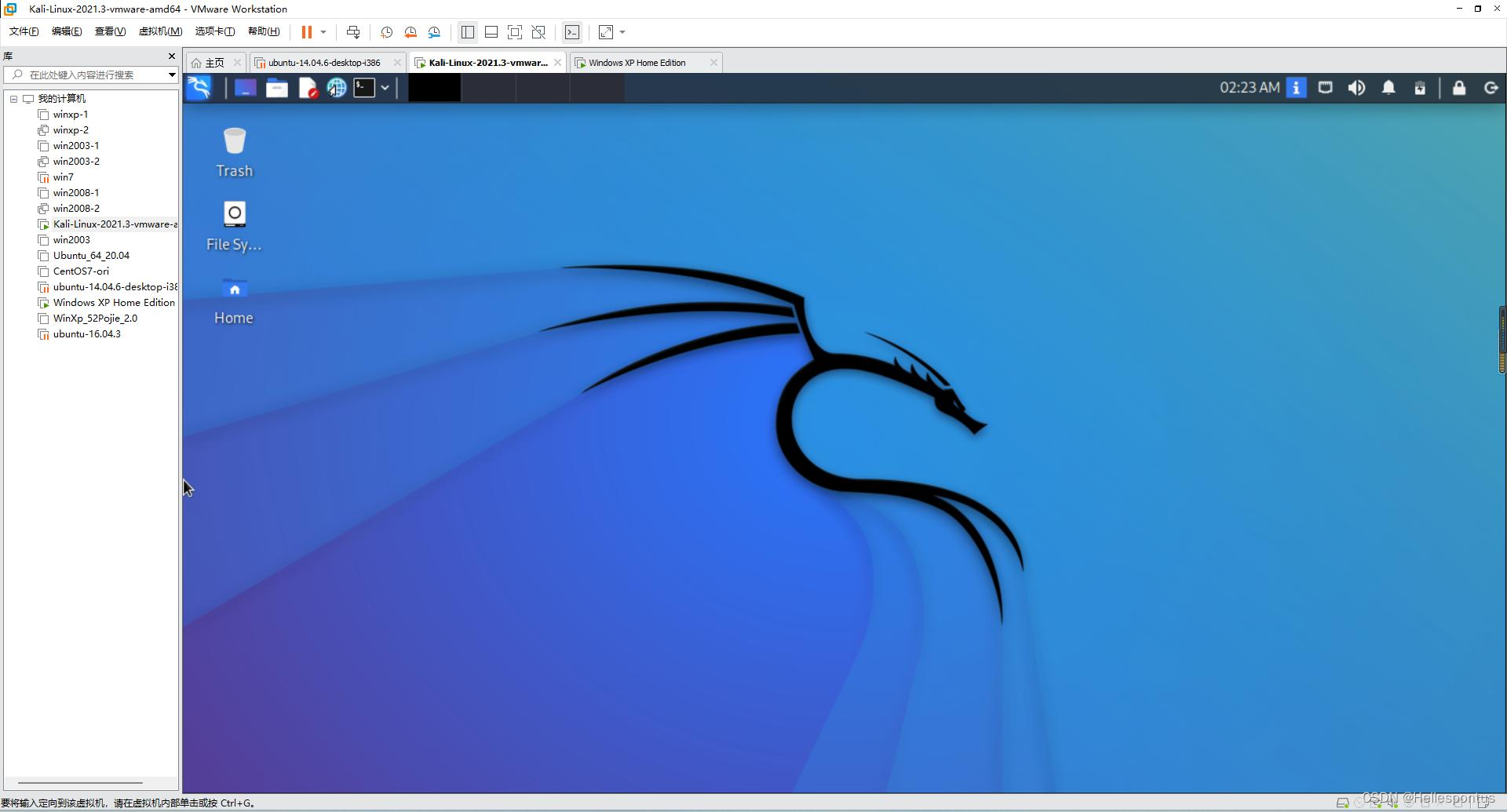Open the snapshot manager

pyautogui.click(x=435, y=32)
